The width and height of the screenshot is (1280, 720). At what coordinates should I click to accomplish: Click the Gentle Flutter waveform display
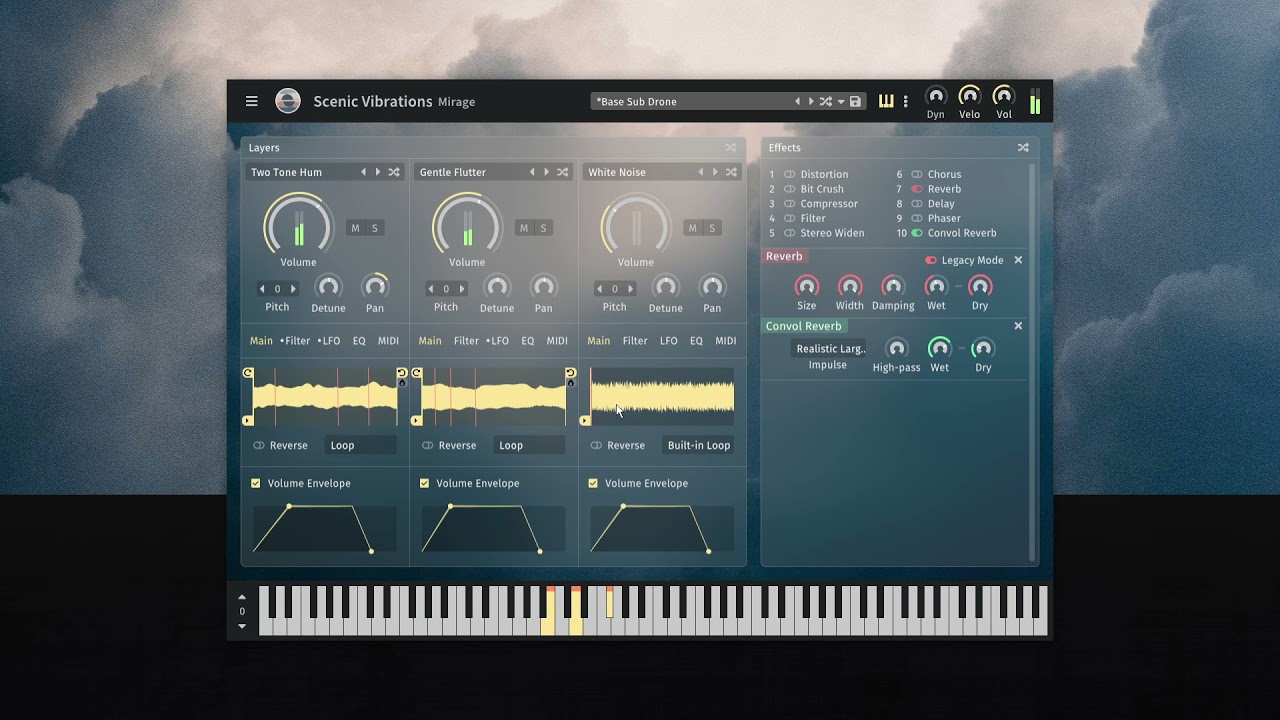tap(494, 397)
